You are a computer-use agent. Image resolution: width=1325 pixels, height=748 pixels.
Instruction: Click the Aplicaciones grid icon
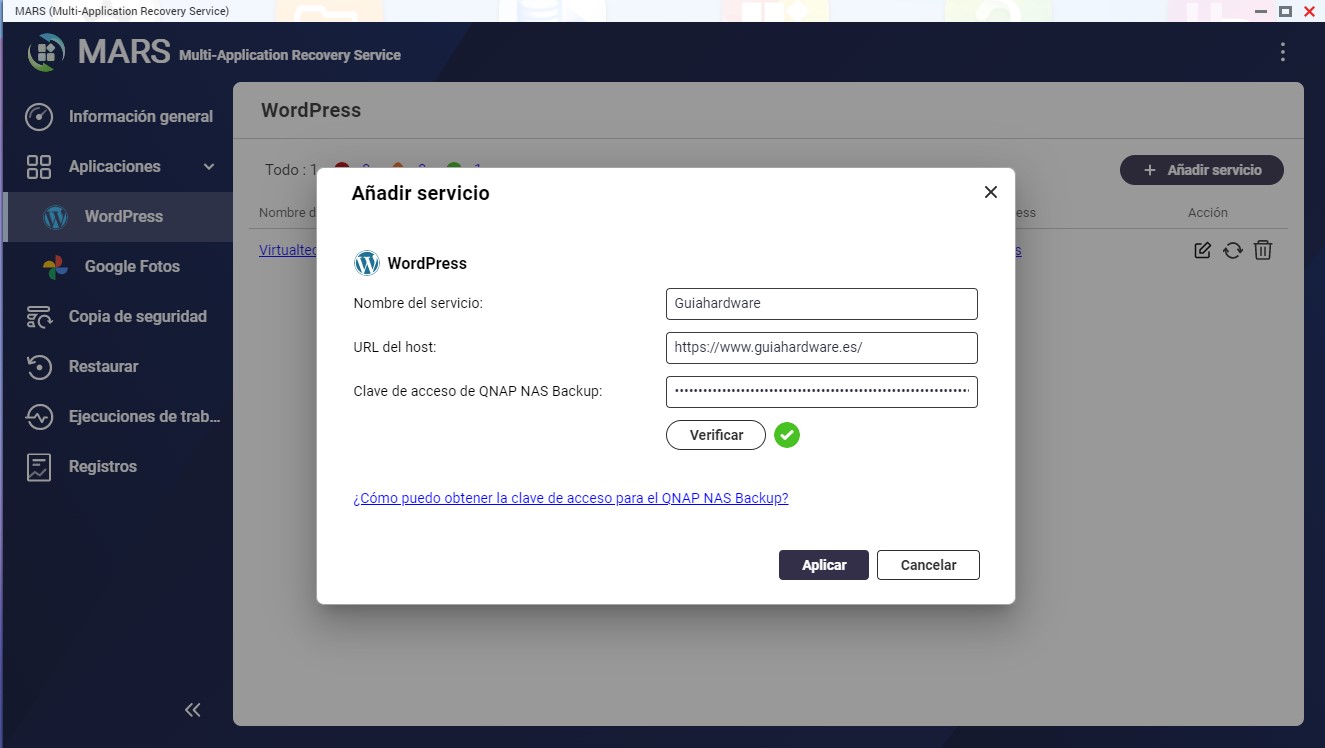39,166
